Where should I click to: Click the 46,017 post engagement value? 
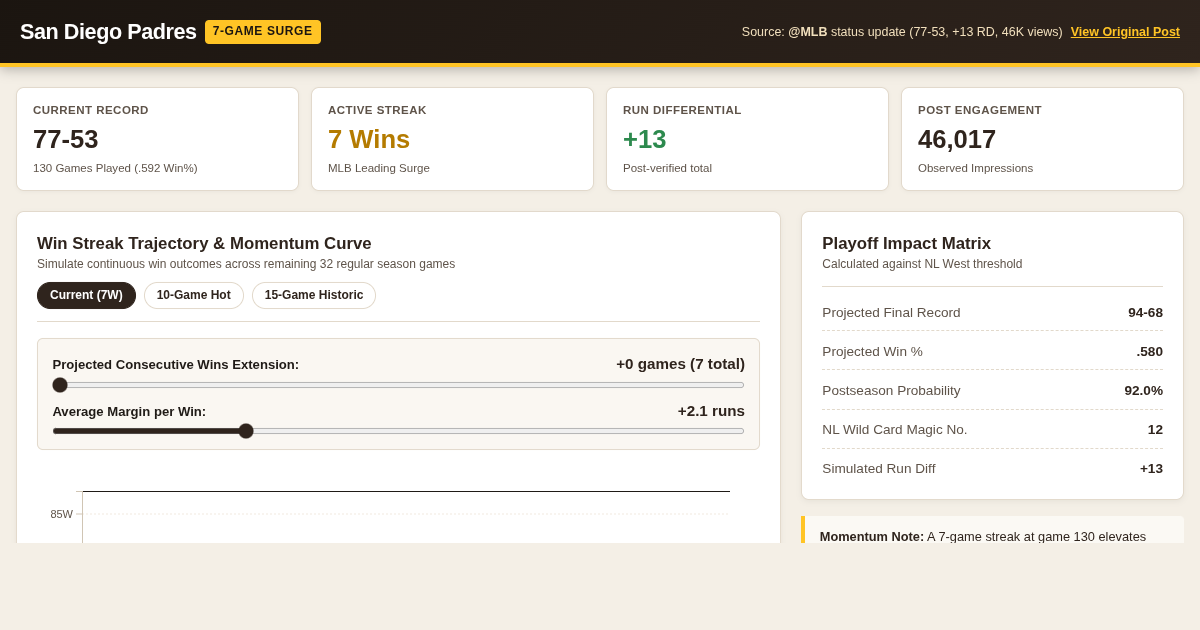point(957,139)
